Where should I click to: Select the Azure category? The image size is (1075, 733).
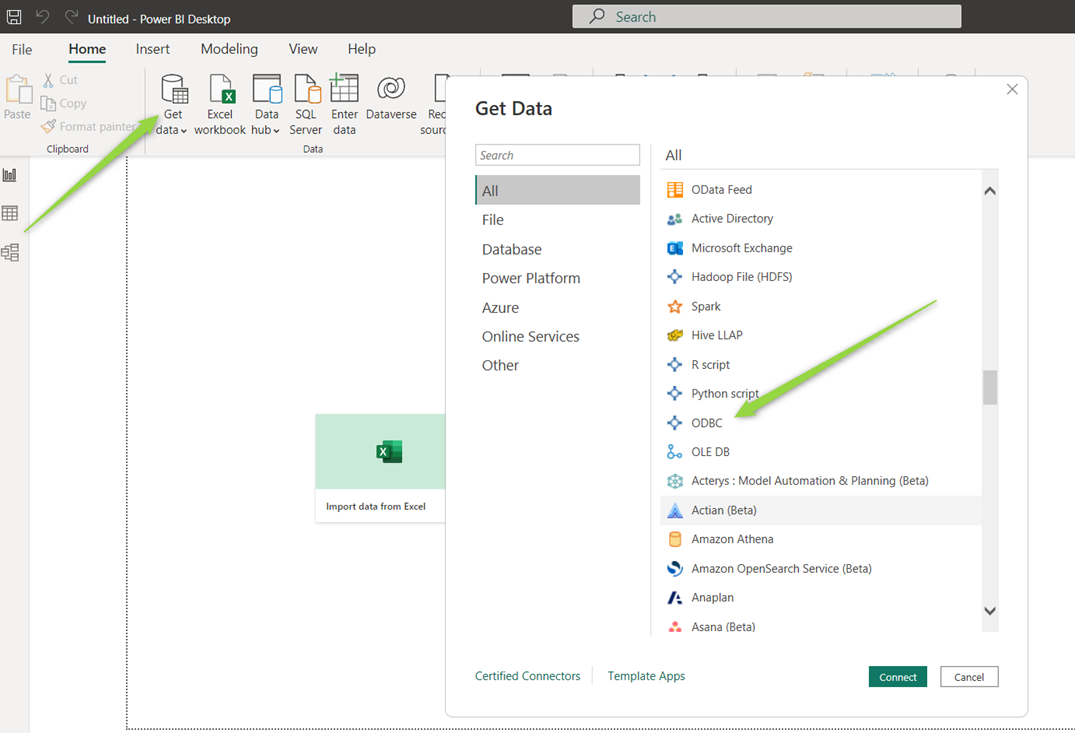click(557, 308)
